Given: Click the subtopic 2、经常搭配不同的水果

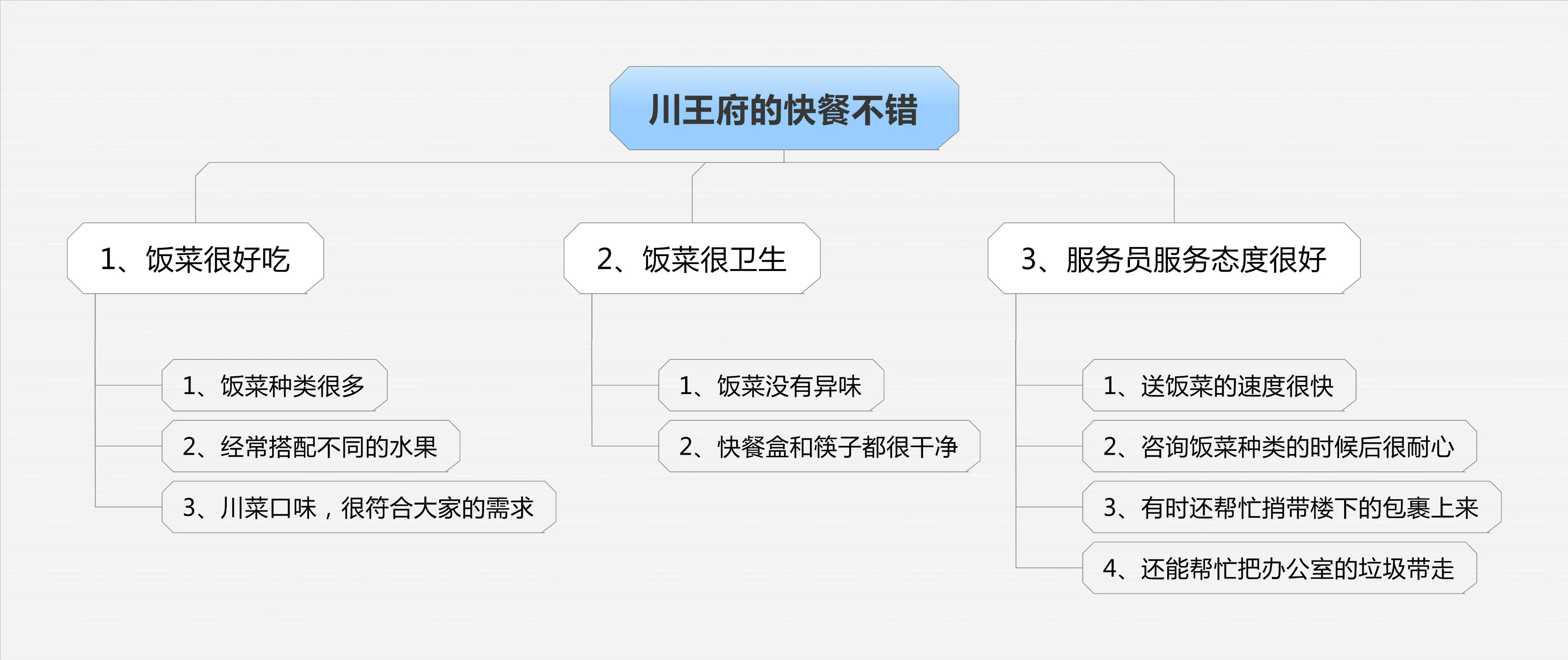Looking at the screenshot, I should (x=311, y=446).
